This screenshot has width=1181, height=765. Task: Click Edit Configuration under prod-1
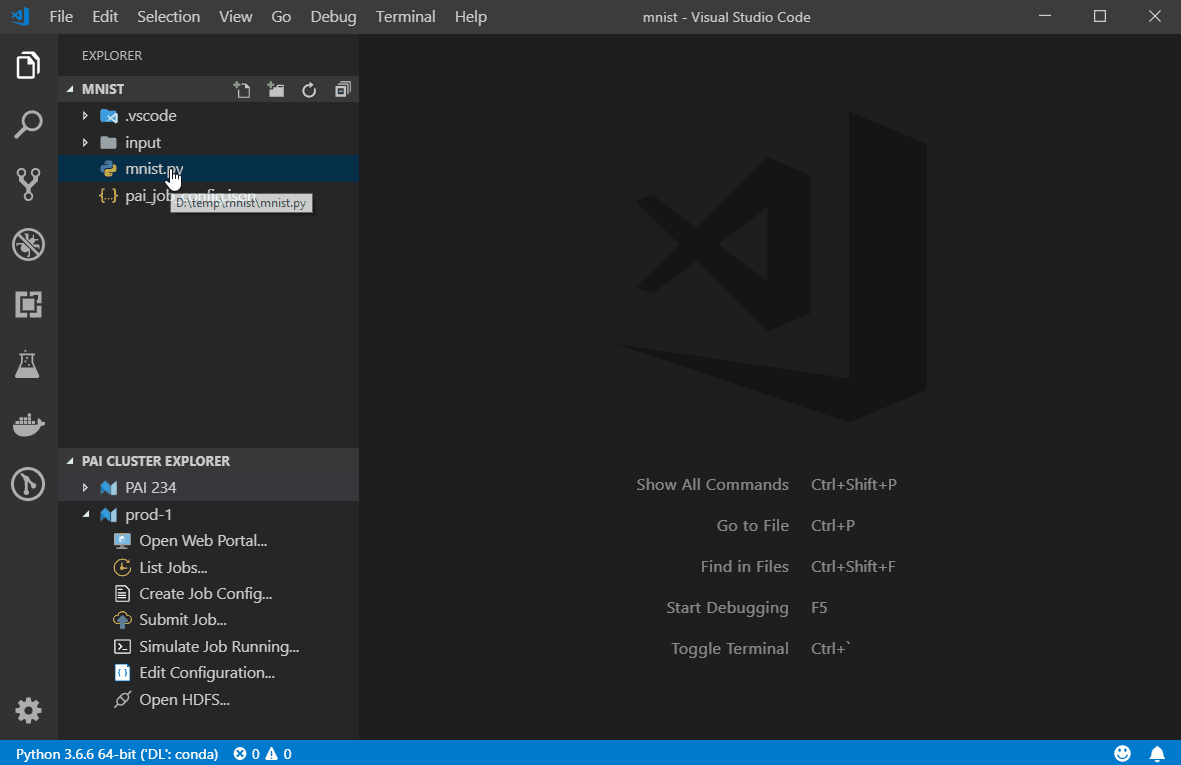point(206,672)
